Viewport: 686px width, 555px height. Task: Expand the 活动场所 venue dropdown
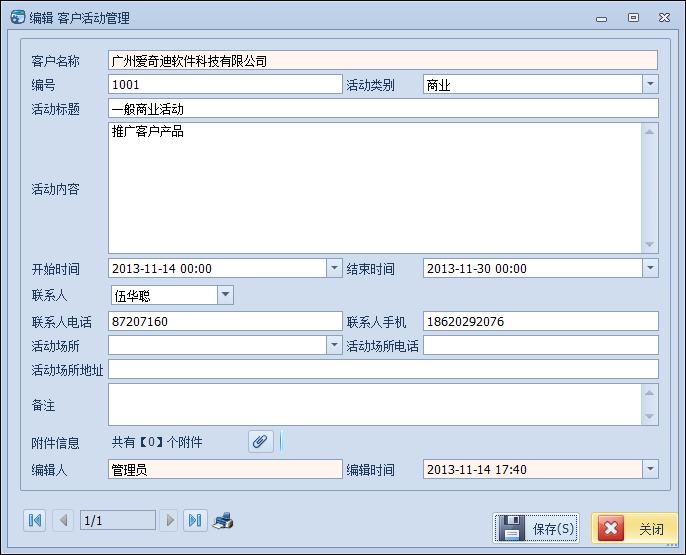[334, 345]
